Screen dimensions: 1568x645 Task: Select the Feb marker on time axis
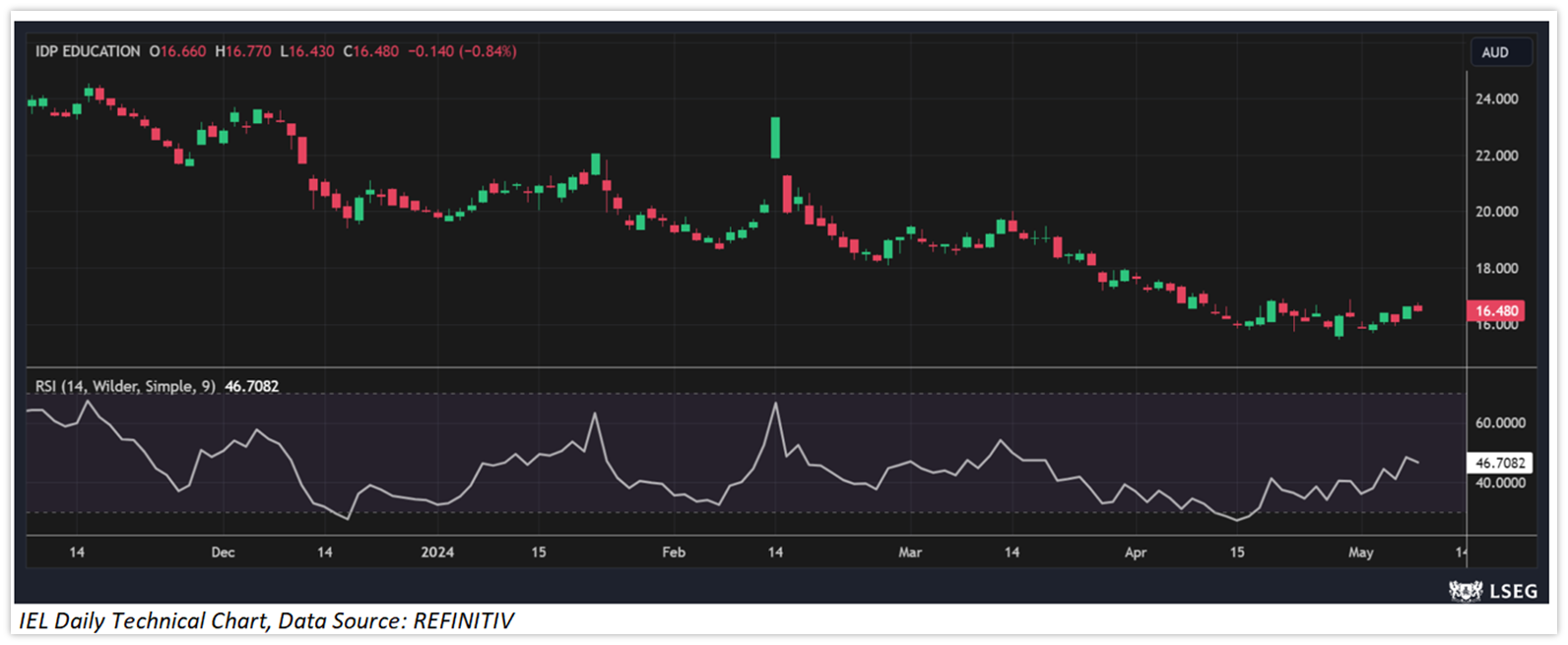(x=674, y=552)
